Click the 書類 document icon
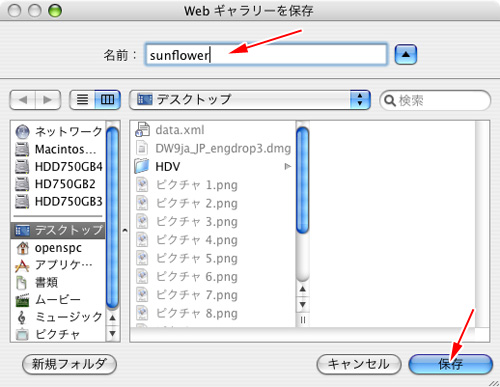The image size is (500, 387). tap(22, 283)
